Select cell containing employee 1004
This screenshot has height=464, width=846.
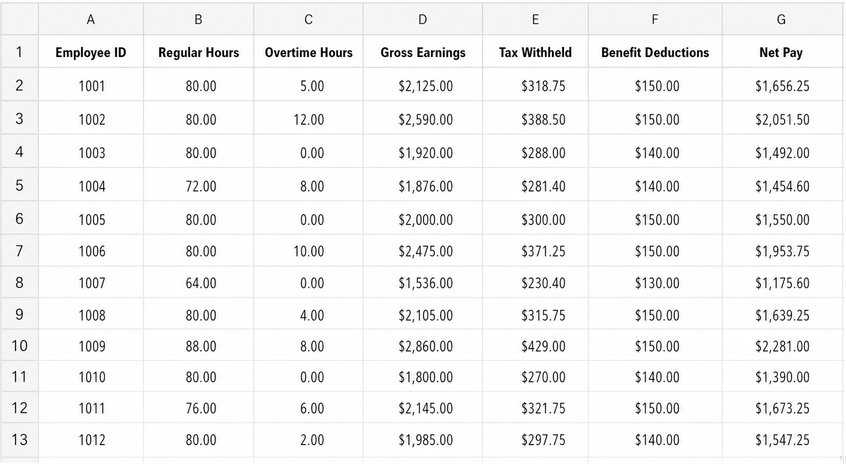point(91,185)
